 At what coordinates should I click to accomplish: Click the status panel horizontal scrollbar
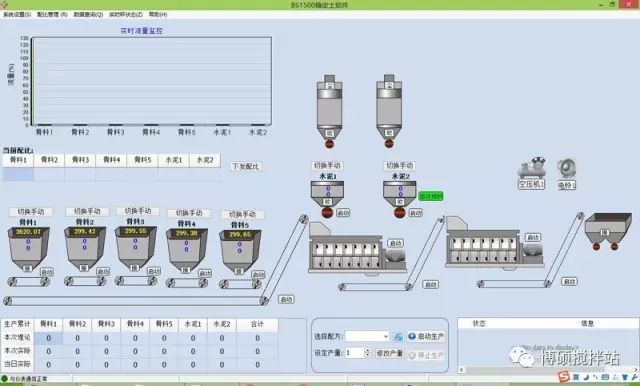(x=548, y=370)
